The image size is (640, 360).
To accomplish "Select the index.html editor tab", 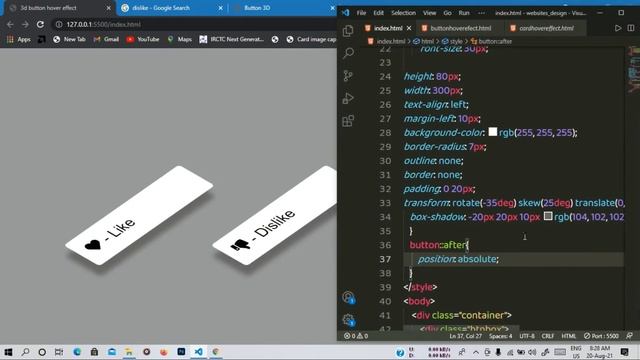I will pos(388,28).
